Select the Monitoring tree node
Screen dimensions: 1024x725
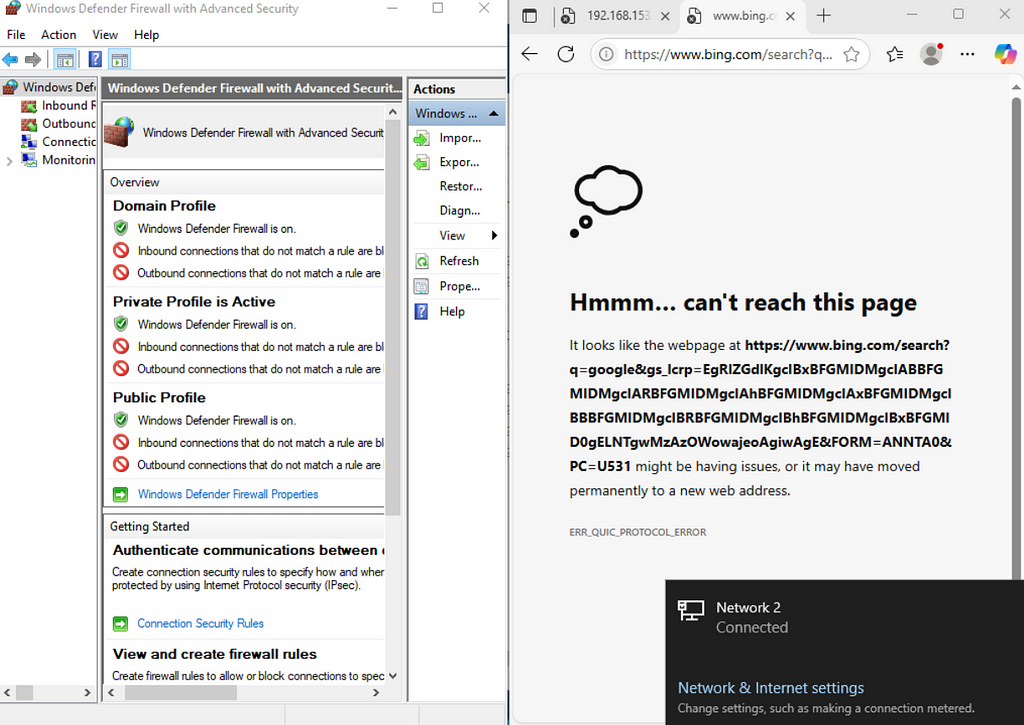(58, 160)
